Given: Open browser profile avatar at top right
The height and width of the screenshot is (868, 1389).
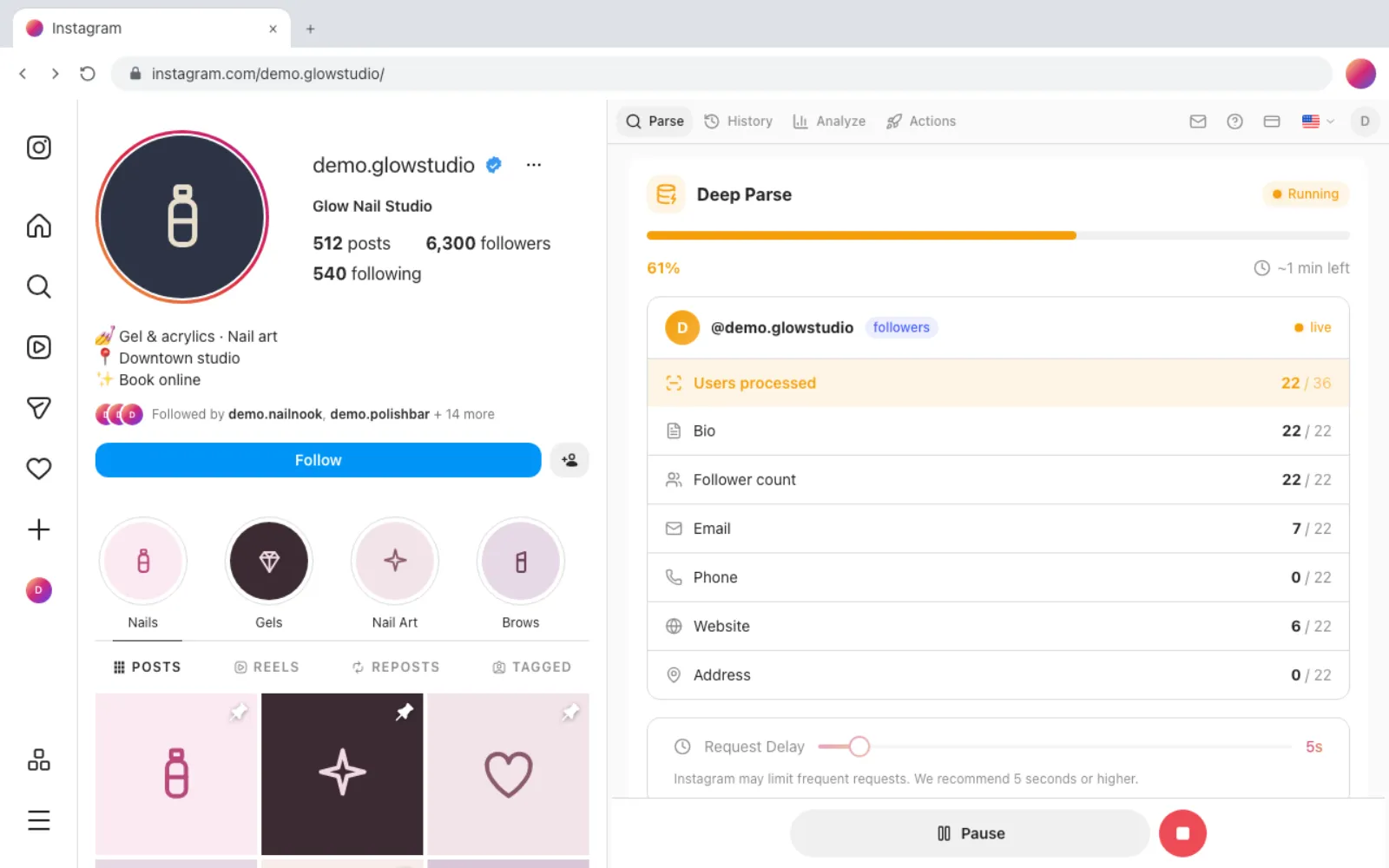Looking at the screenshot, I should click(1360, 74).
